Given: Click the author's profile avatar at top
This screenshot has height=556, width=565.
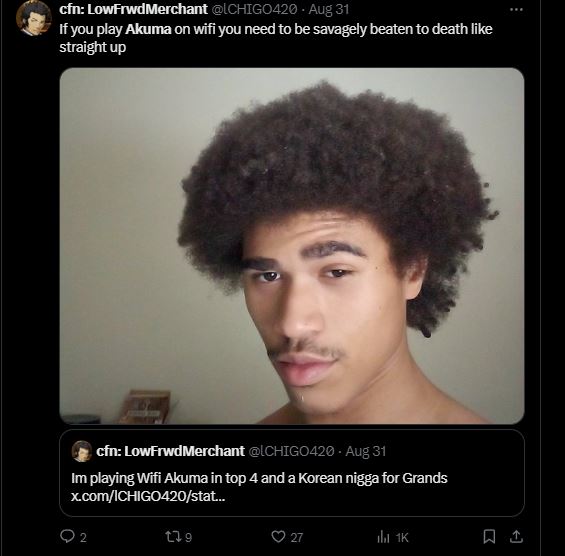Looking at the screenshot, I should [x=33, y=18].
